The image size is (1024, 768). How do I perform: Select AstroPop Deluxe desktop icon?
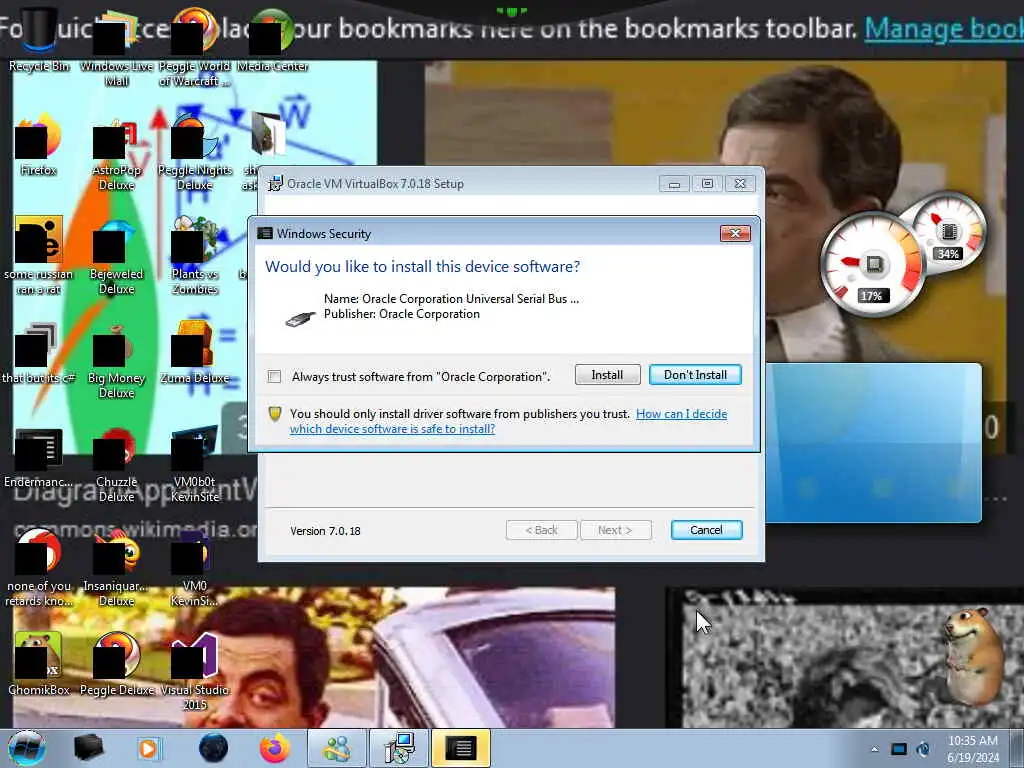[116, 153]
